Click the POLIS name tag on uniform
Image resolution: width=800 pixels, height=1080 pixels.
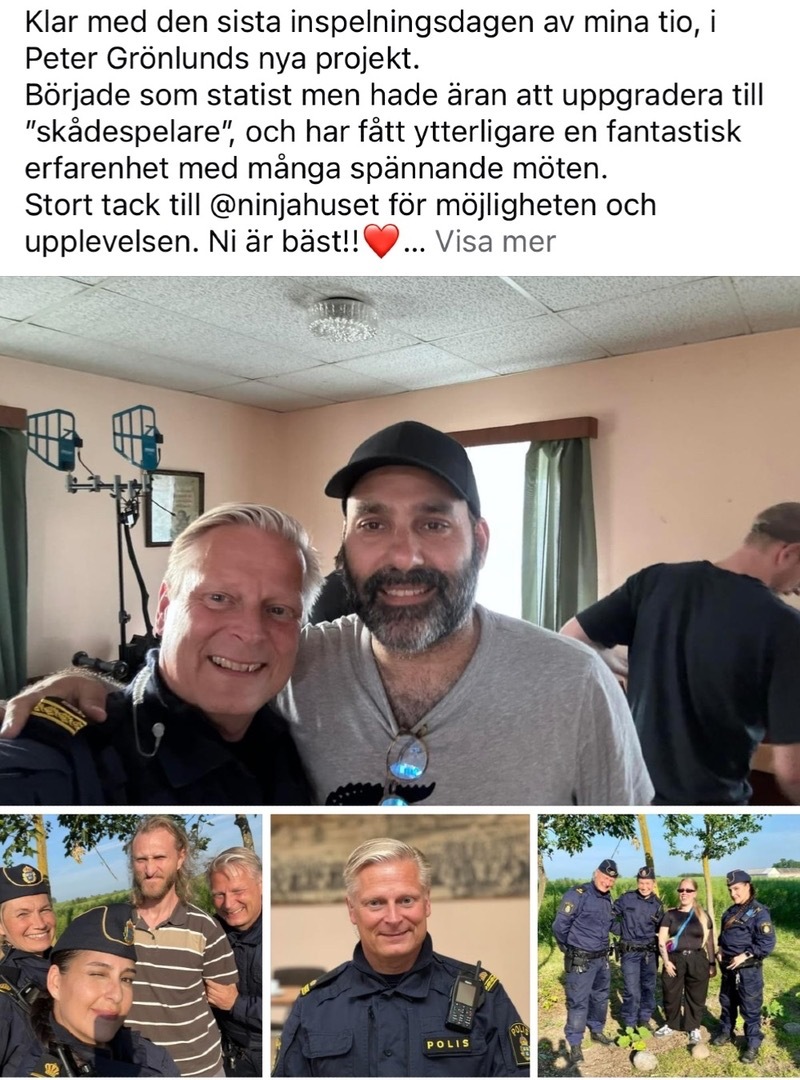coord(448,1043)
